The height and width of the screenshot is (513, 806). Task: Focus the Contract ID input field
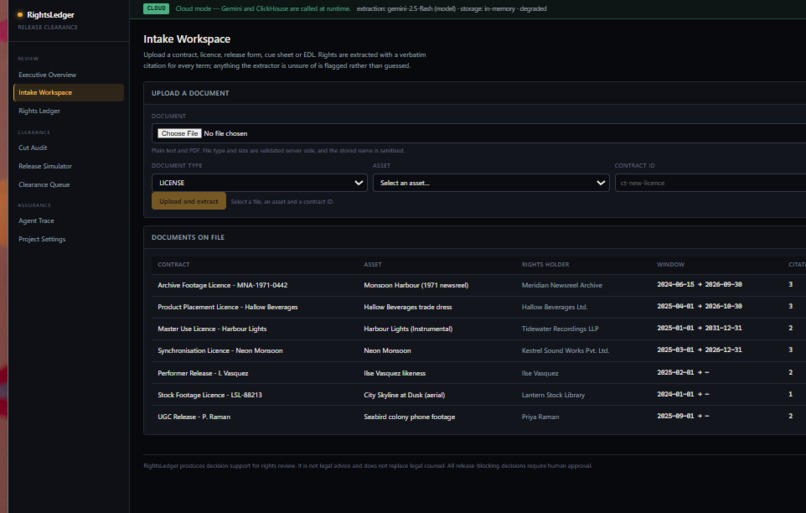click(710, 182)
